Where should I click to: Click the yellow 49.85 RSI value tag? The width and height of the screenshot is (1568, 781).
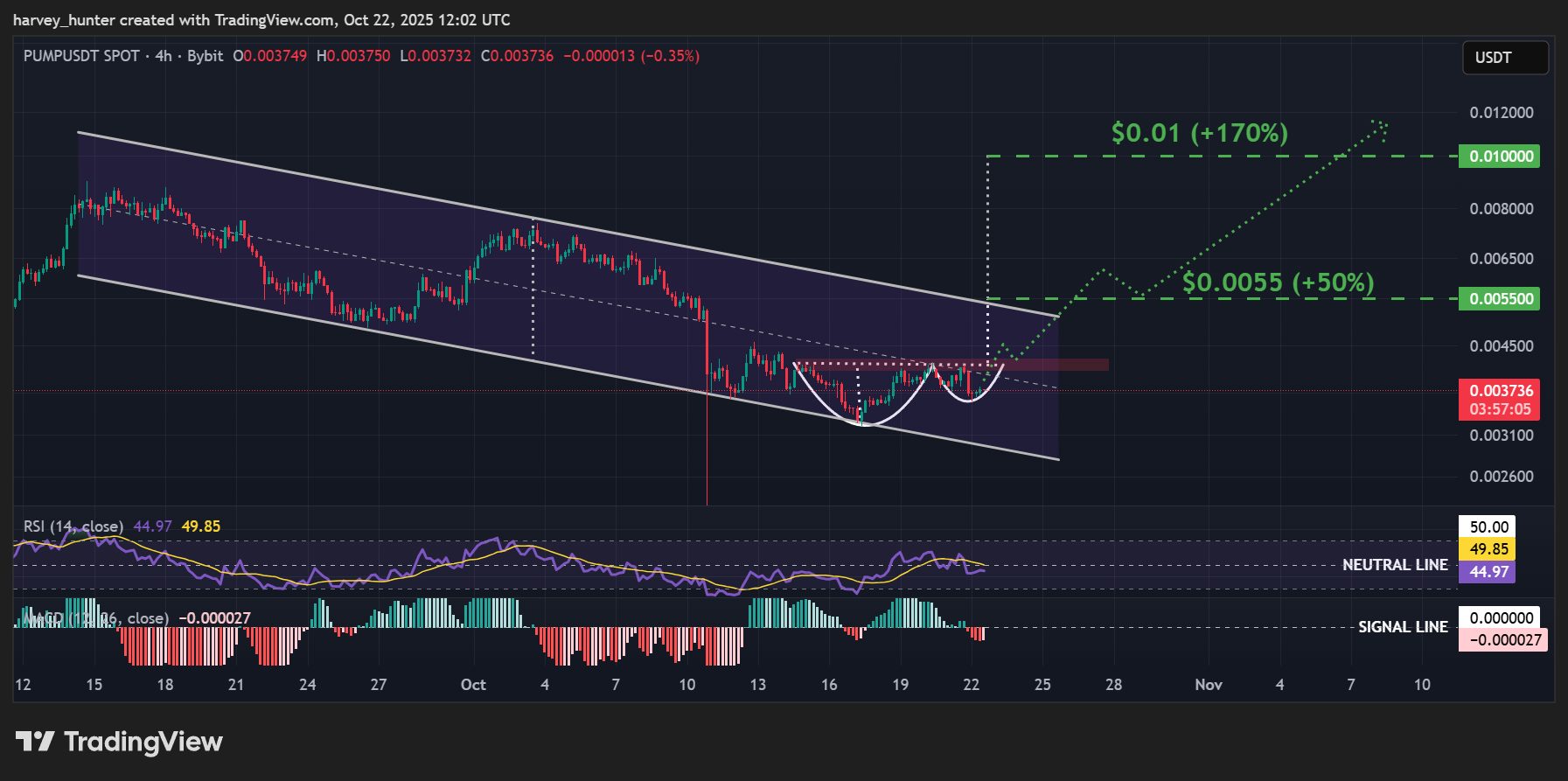(x=1488, y=549)
